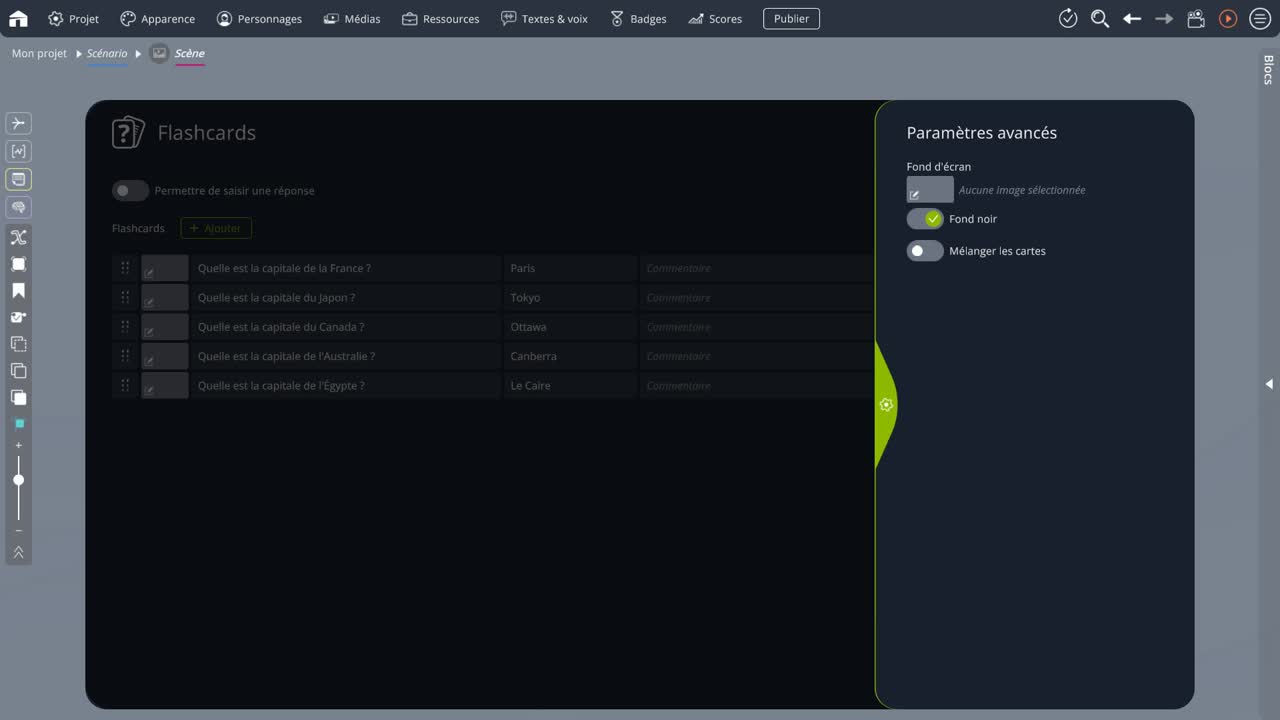The height and width of the screenshot is (720, 1280).
Task: Click the fit-to-frame icon
Action: click(18, 264)
